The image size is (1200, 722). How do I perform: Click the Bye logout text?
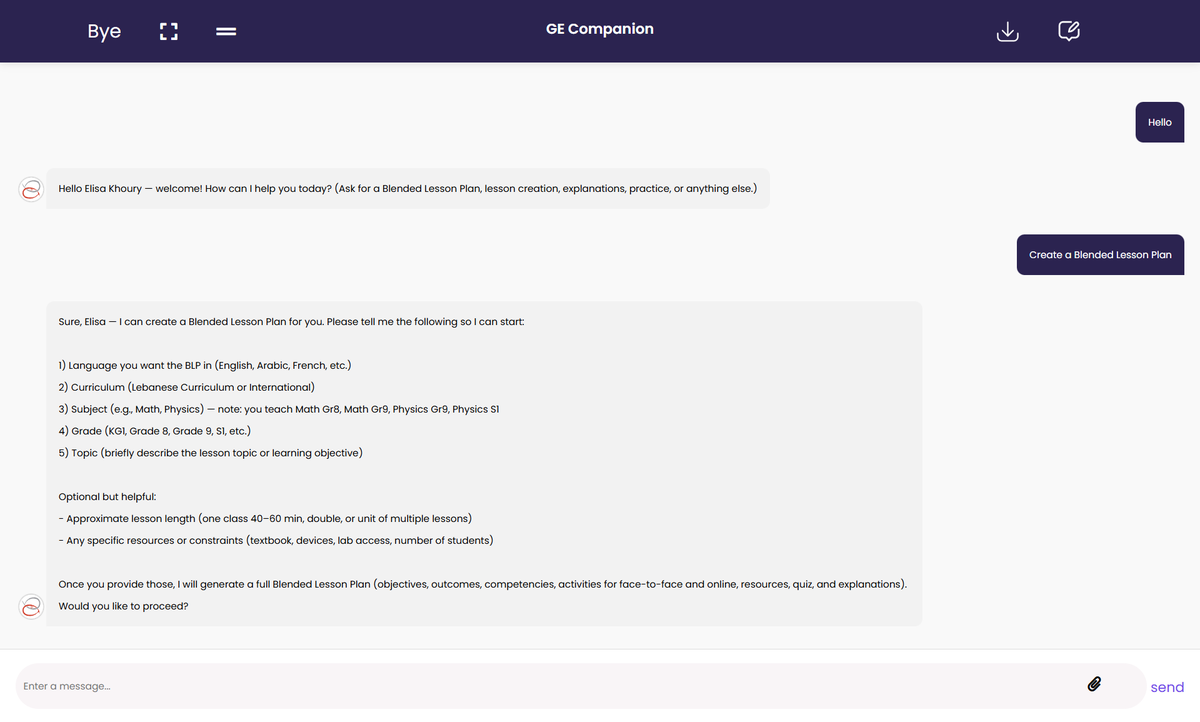click(x=104, y=31)
